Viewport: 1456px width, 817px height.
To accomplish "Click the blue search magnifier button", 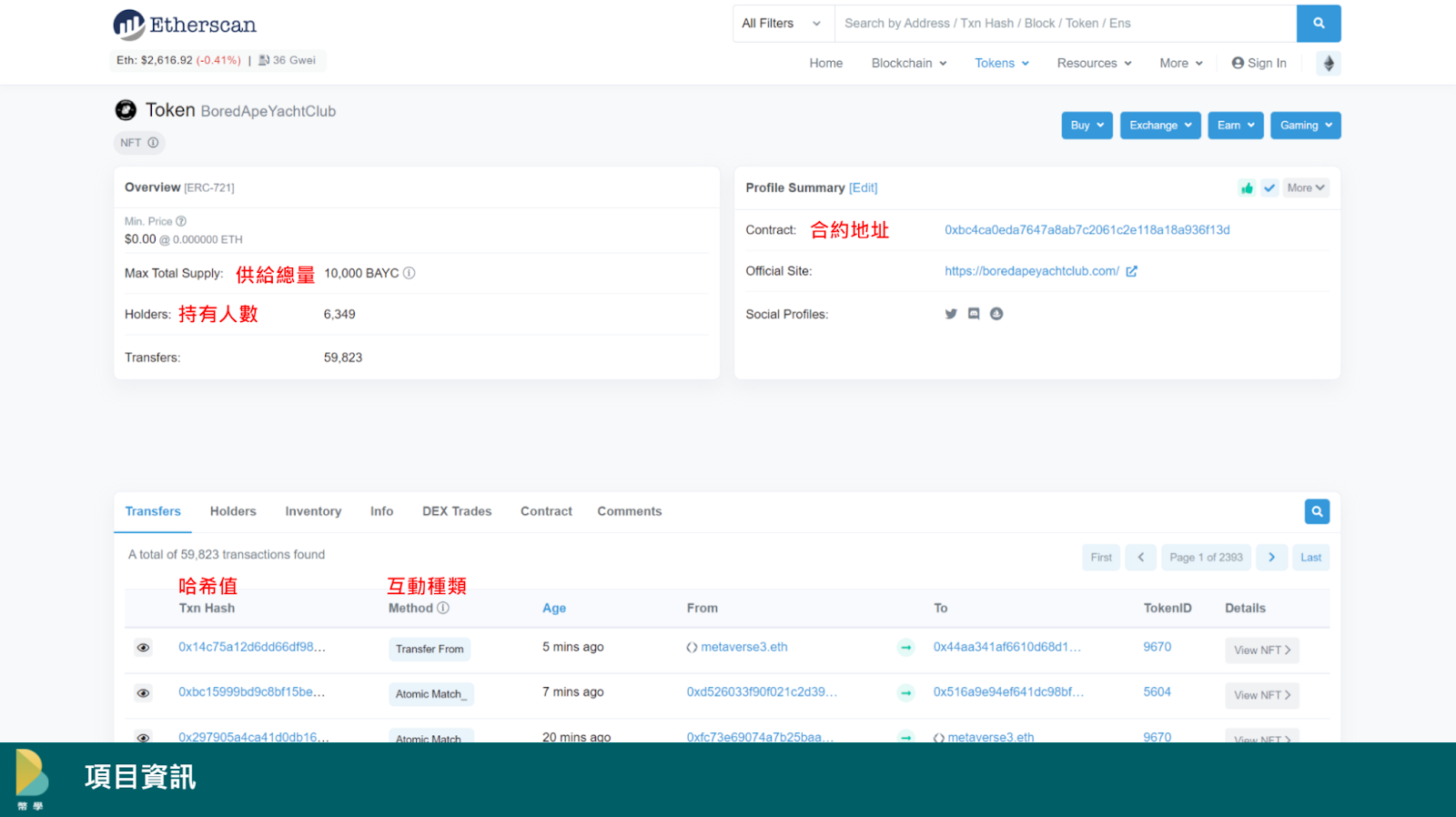I will [1319, 24].
